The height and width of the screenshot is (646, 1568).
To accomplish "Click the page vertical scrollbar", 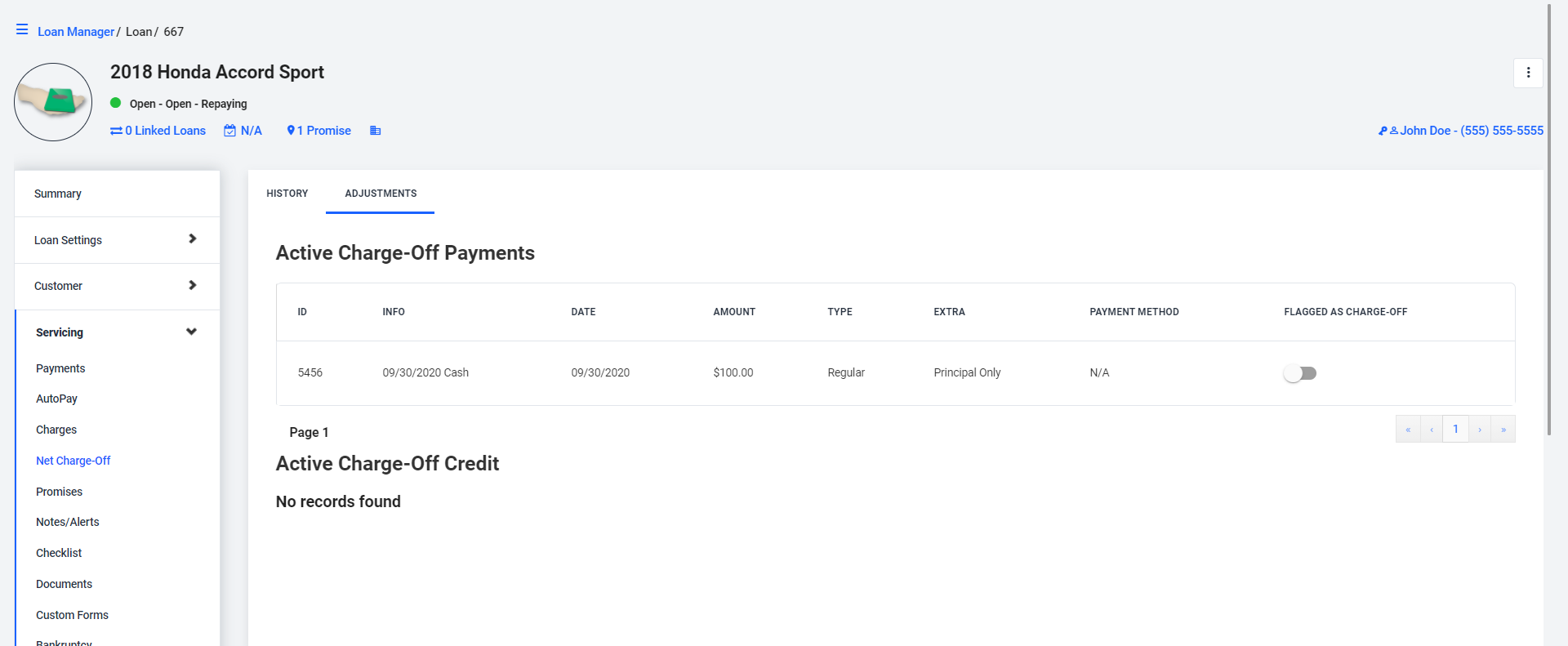I will pyautogui.click(x=1549, y=219).
